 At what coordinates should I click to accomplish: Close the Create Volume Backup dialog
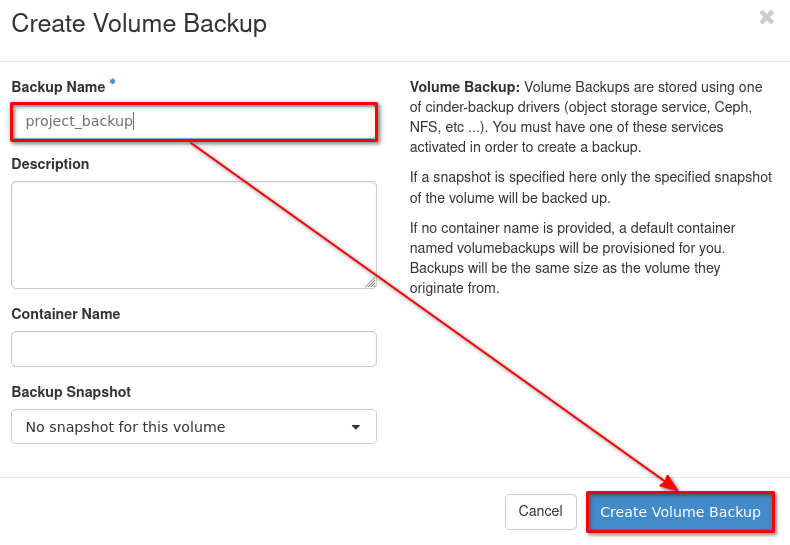click(x=767, y=17)
